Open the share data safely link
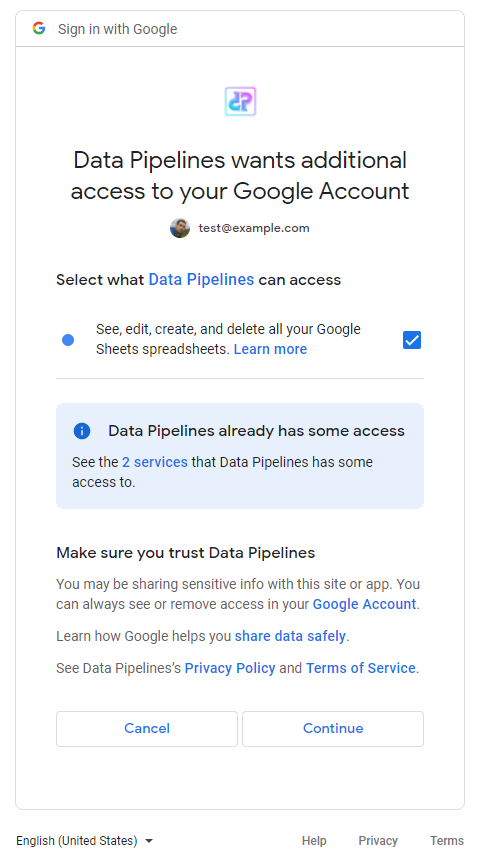Screen dimensions: 483x868 click(290, 636)
